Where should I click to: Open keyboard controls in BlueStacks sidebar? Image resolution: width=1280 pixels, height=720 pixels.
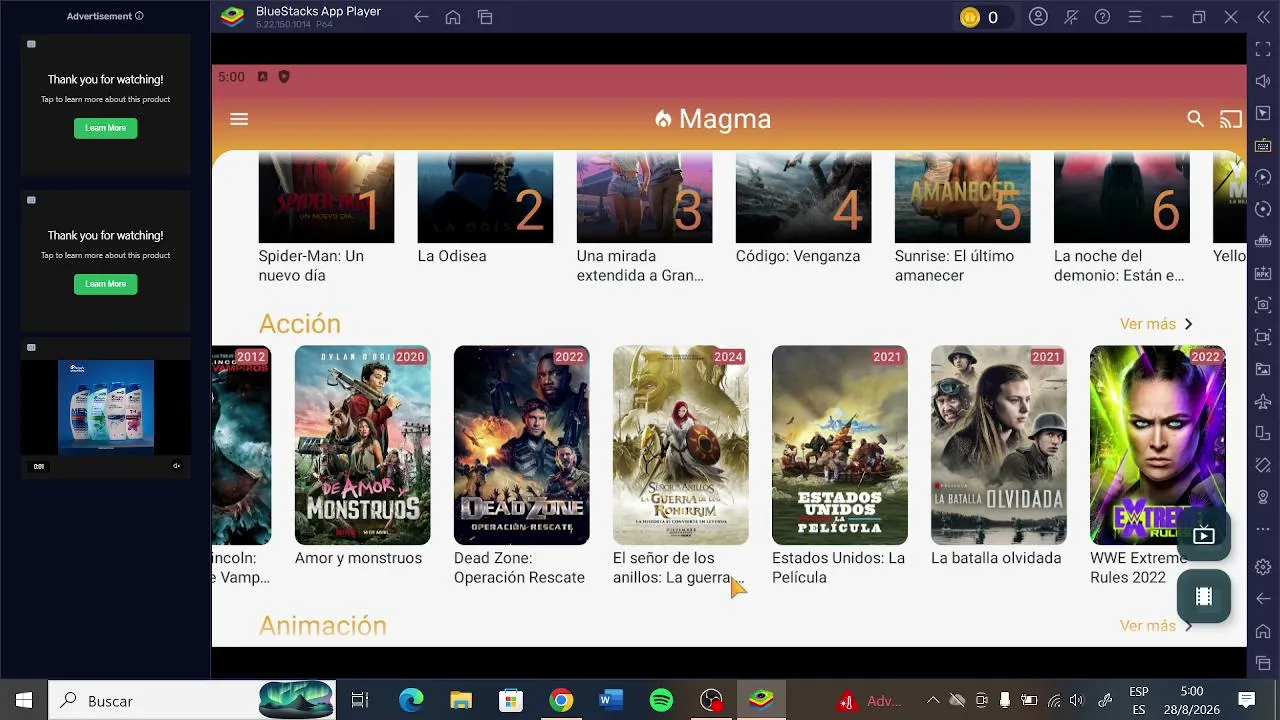(1263, 146)
